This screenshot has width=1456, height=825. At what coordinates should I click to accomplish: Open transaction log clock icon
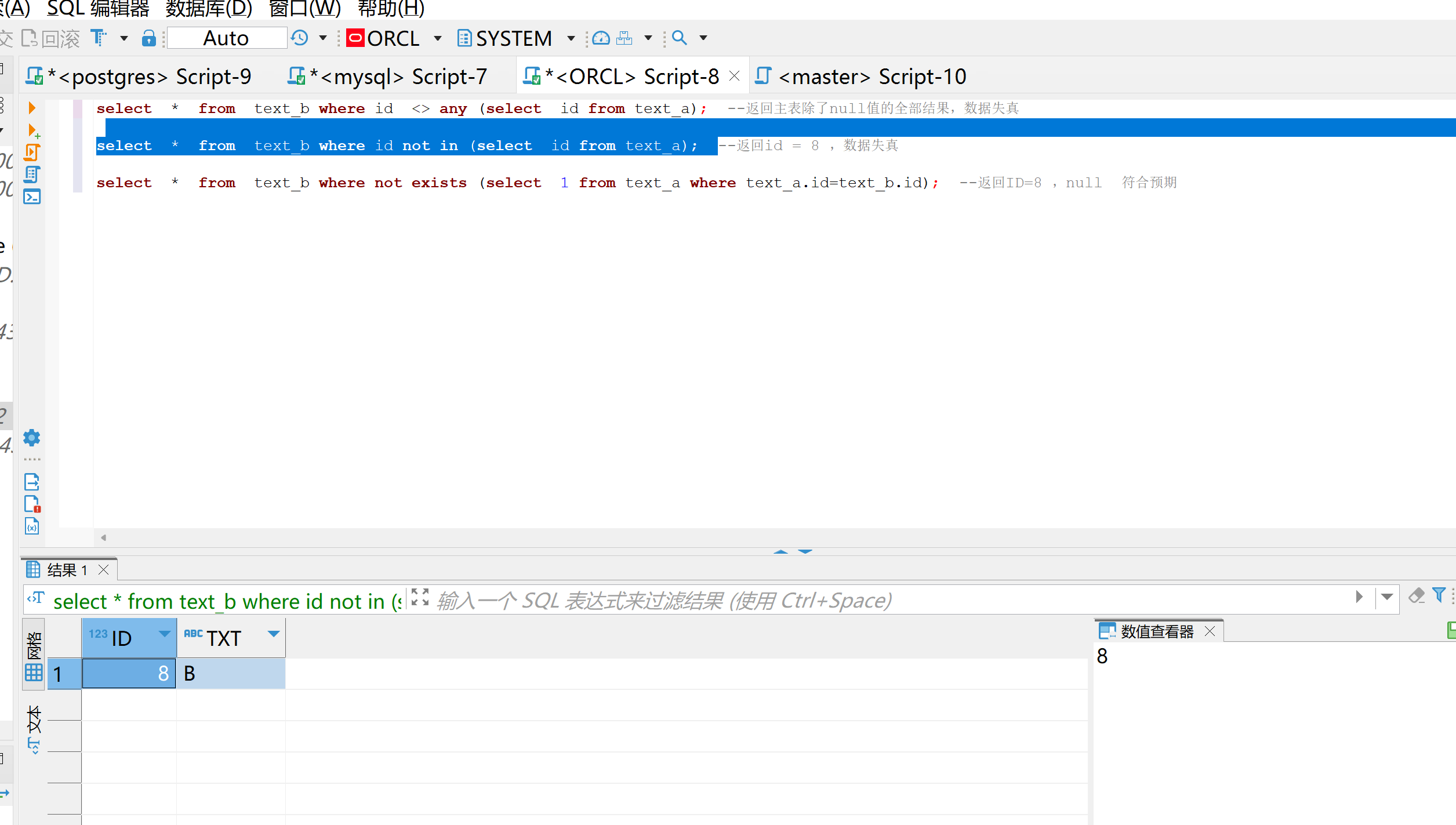tap(300, 38)
